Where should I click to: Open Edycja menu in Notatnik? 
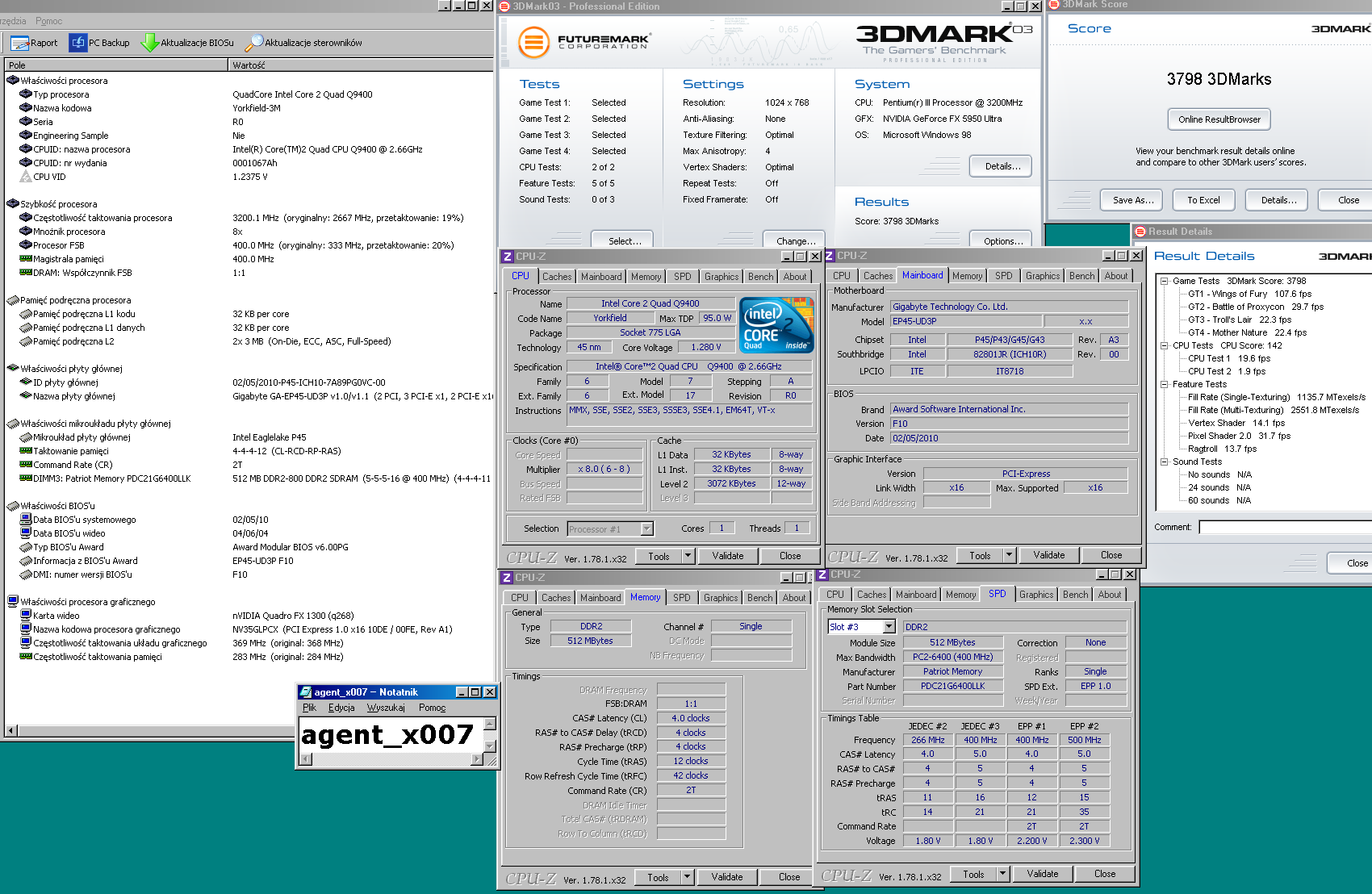tap(341, 708)
